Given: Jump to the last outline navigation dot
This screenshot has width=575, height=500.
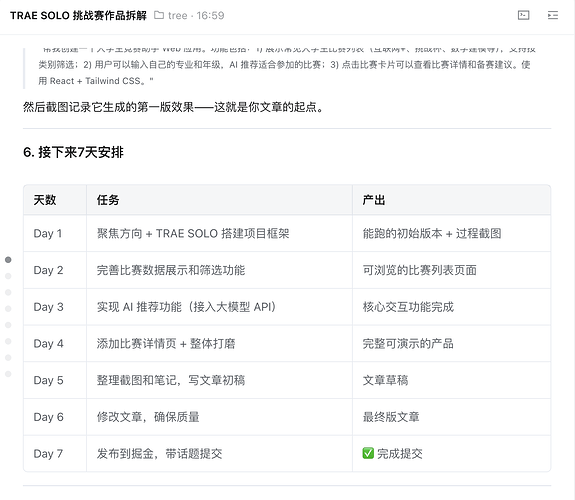Looking at the screenshot, I should (x=8, y=374).
